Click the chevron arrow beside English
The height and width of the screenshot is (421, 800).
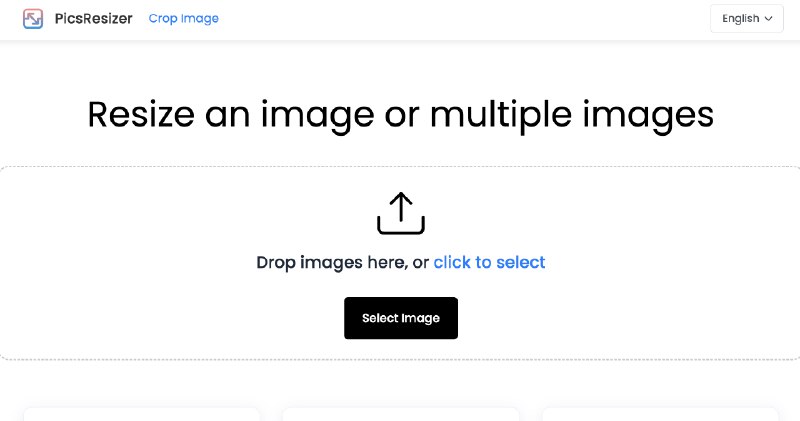768,19
